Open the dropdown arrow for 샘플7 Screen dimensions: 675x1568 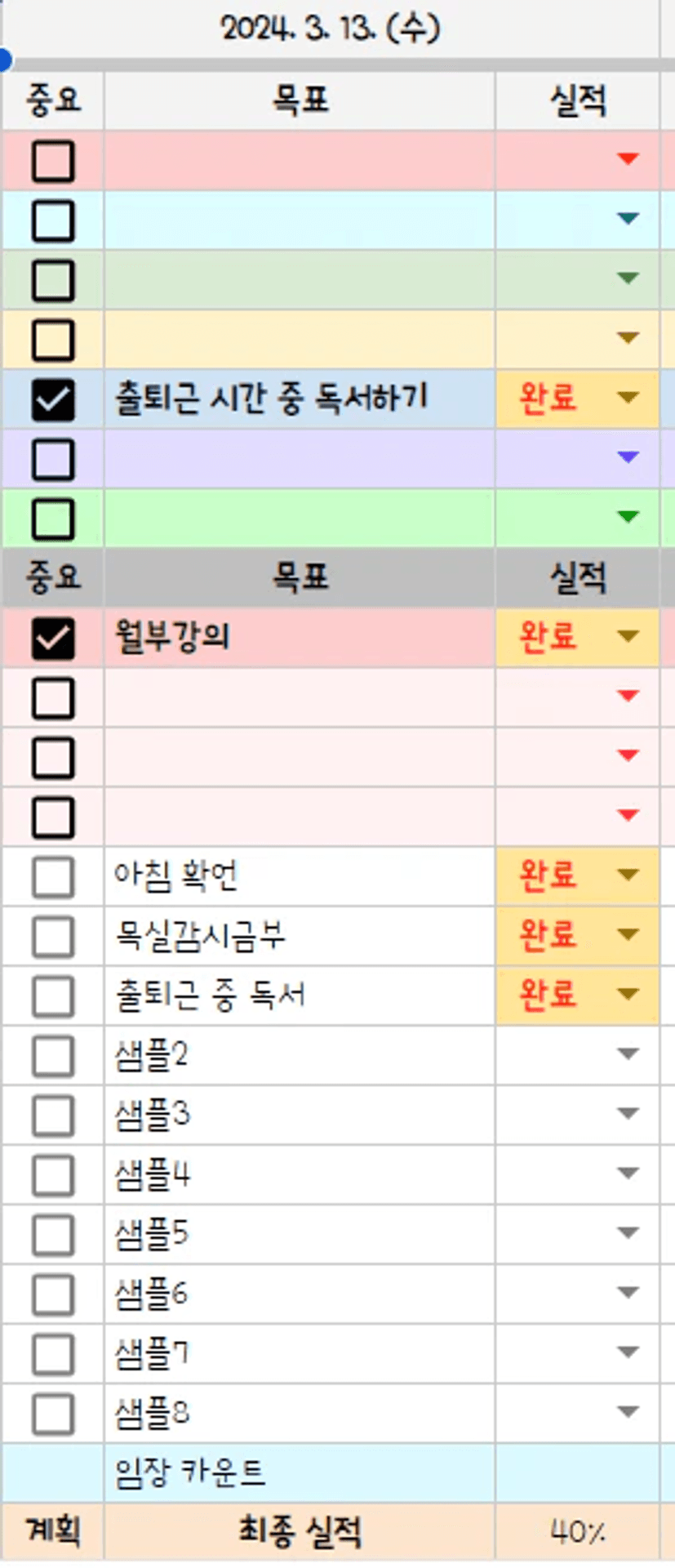(x=628, y=1352)
